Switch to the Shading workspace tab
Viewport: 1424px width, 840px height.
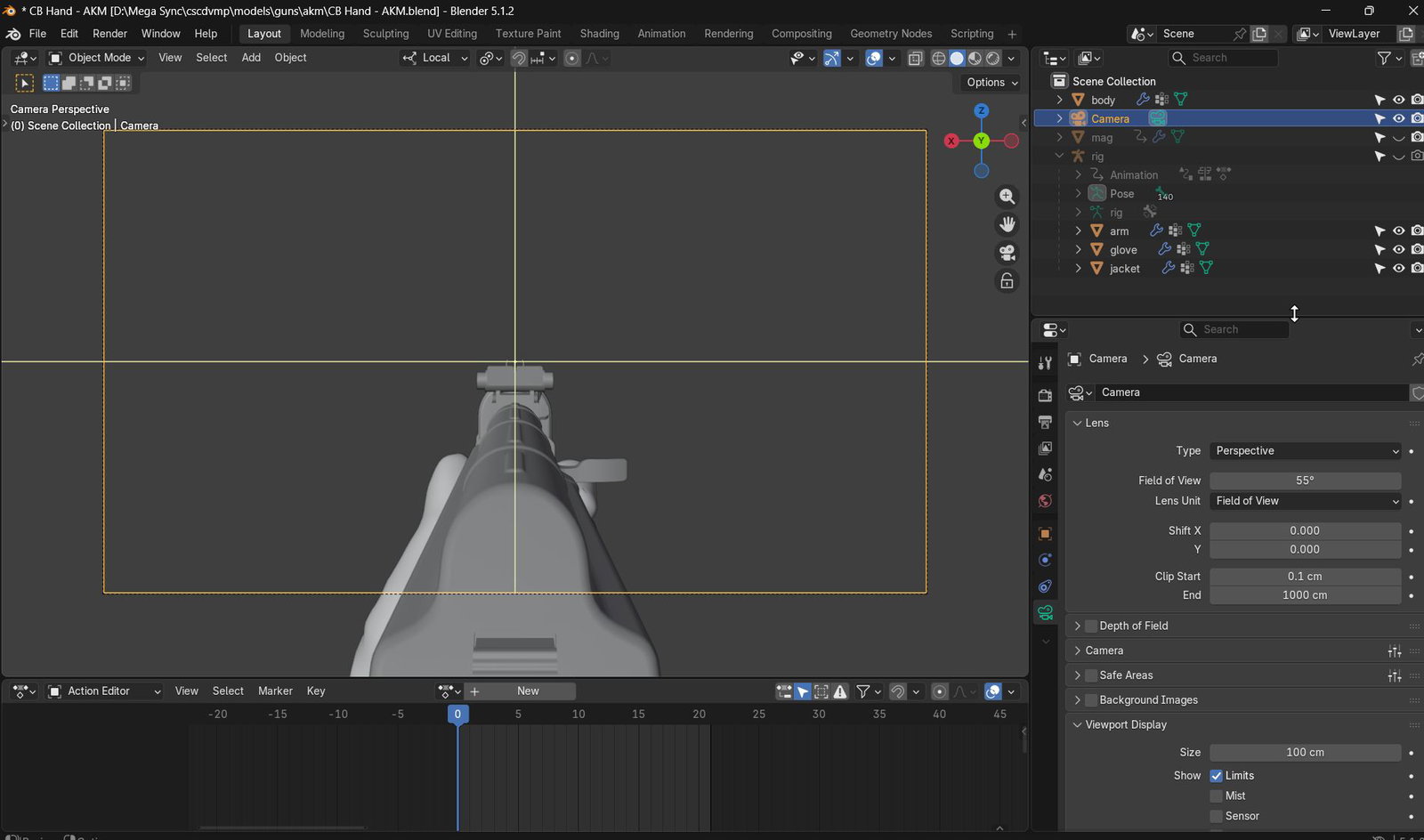[599, 34]
